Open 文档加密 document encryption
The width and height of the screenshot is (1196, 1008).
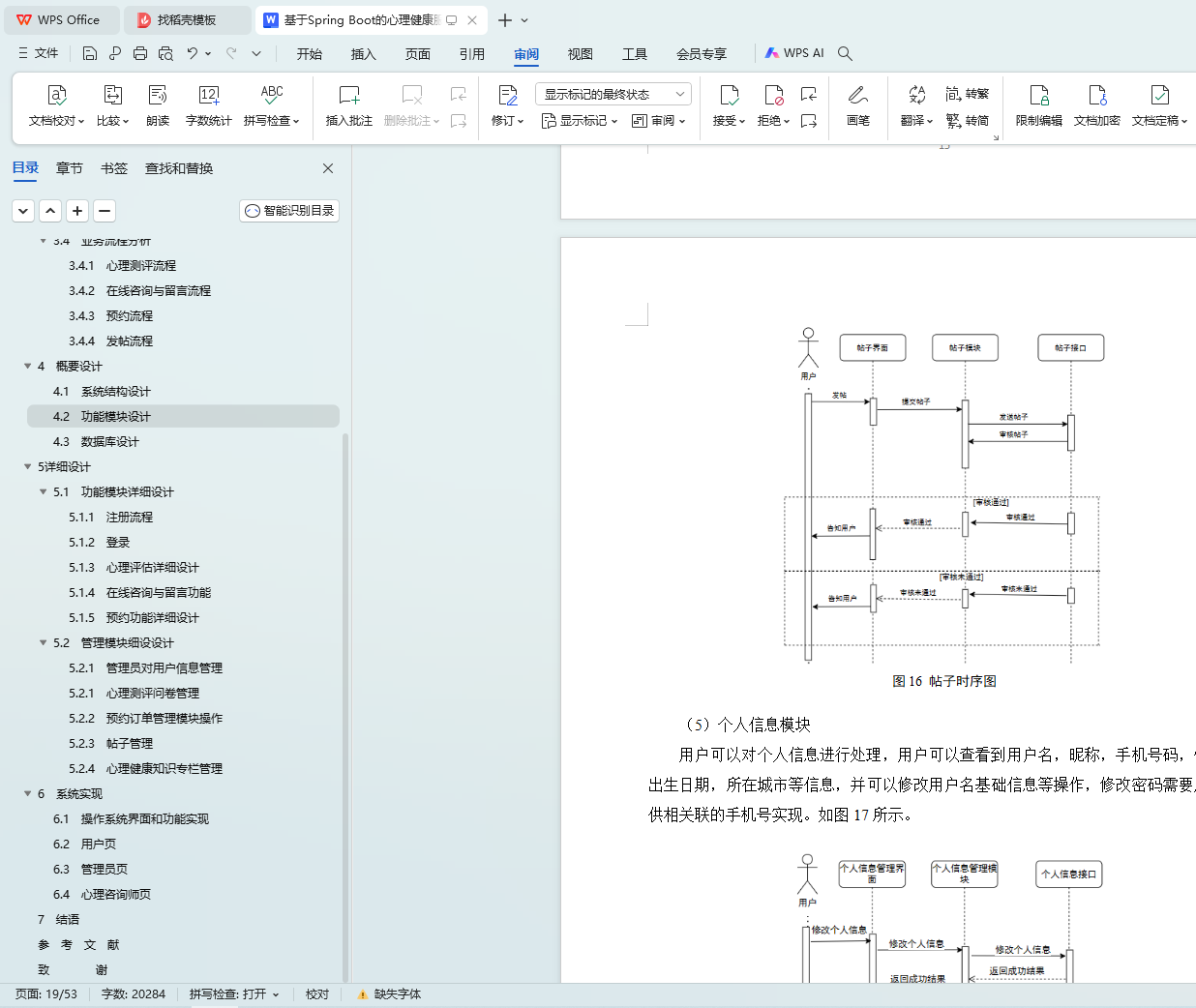pos(1097,106)
